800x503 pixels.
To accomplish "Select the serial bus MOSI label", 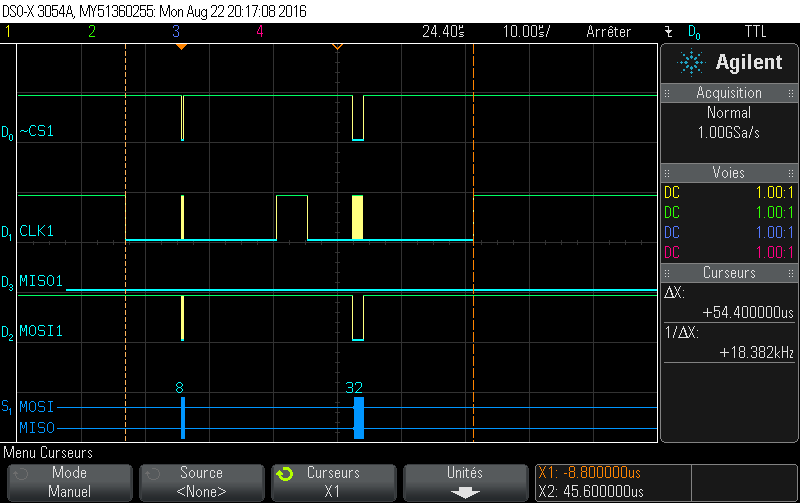I will point(36,407).
